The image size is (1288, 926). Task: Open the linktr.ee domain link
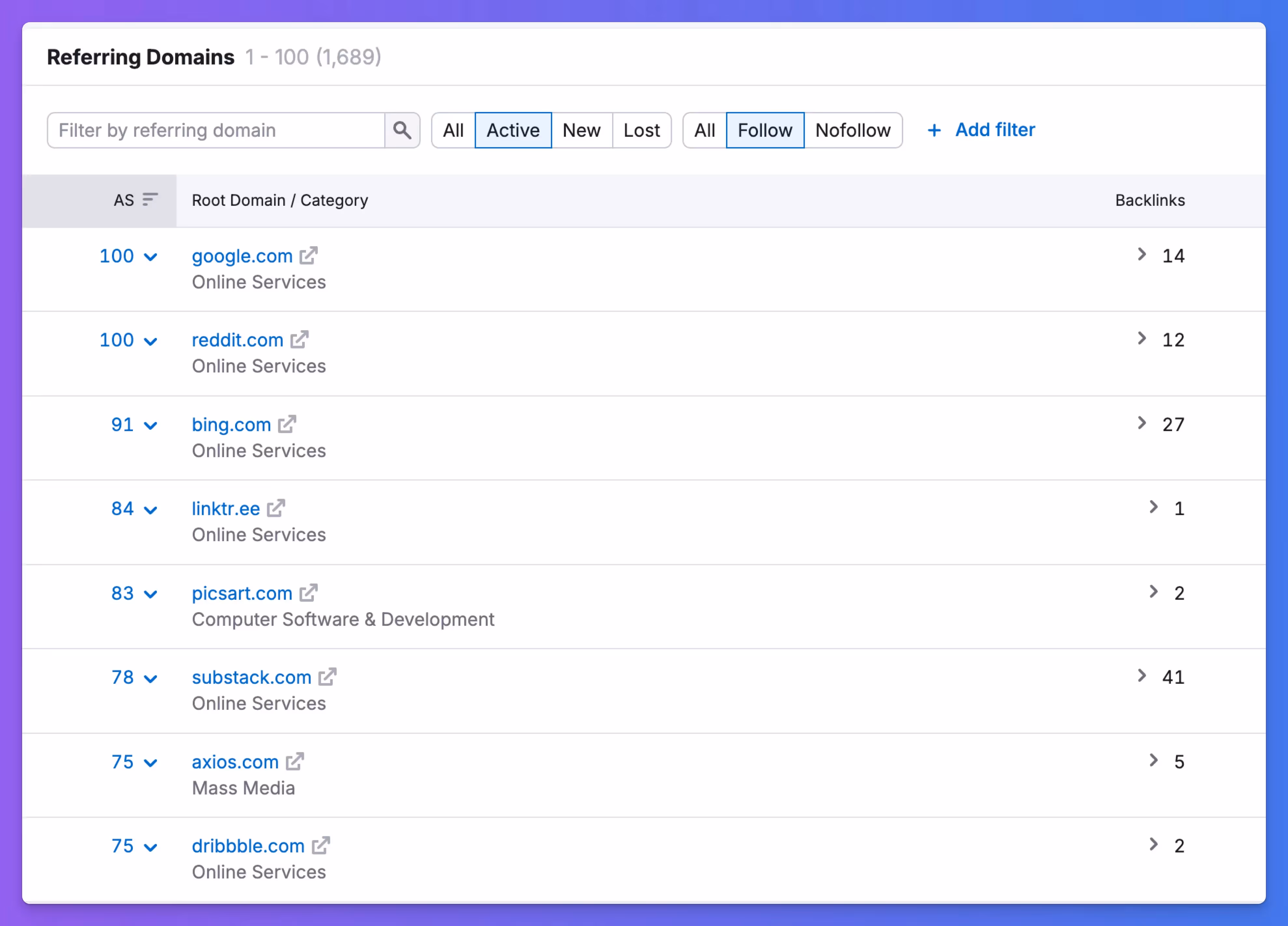[x=226, y=509]
